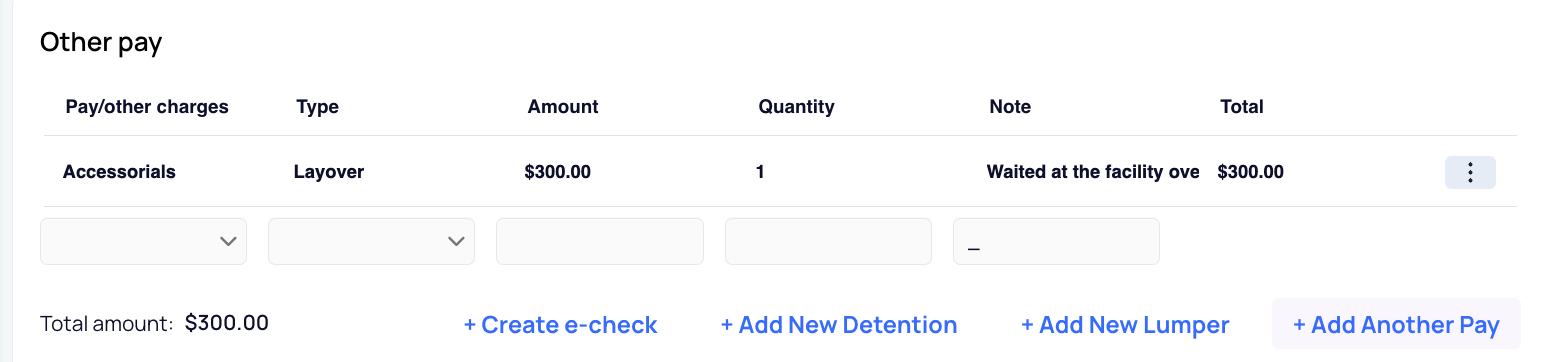The image size is (1542, 362).
Task: Click the truncated note 'Waited at the facility'
Action: [1093, 172]
